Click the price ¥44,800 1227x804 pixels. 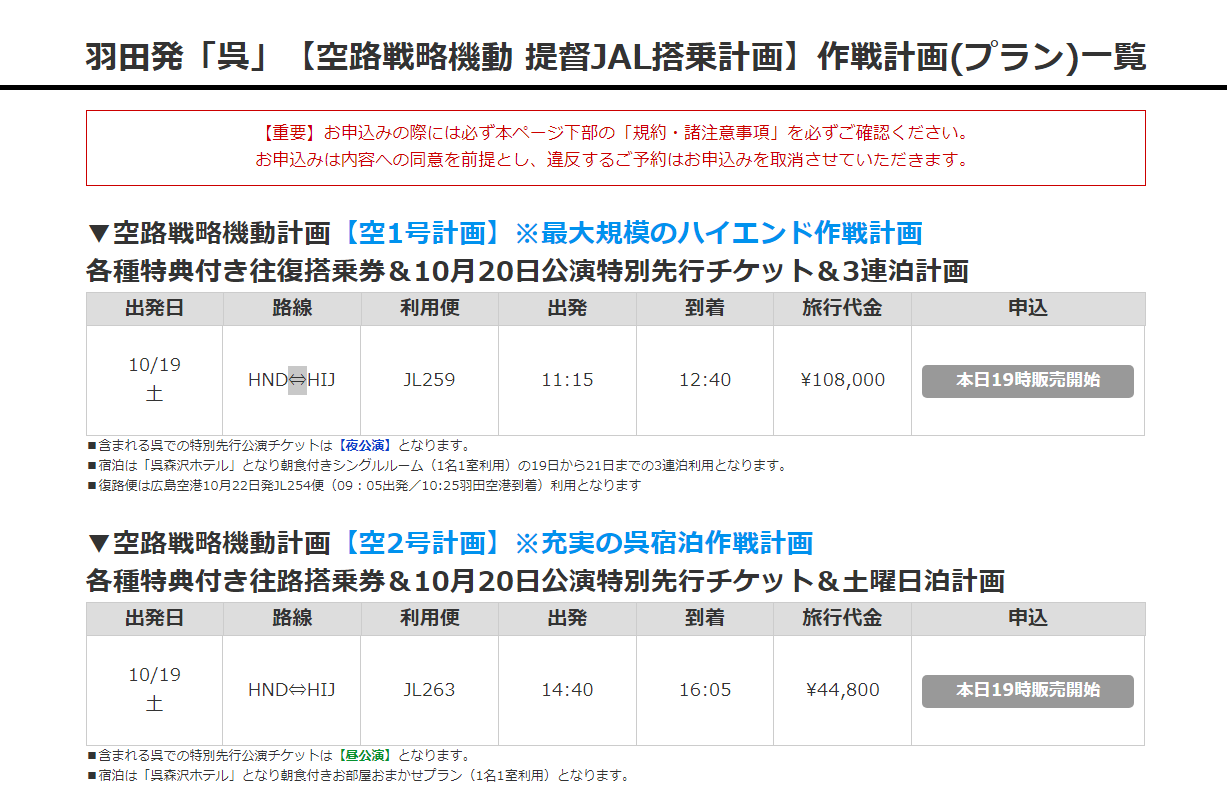(843, 690)
